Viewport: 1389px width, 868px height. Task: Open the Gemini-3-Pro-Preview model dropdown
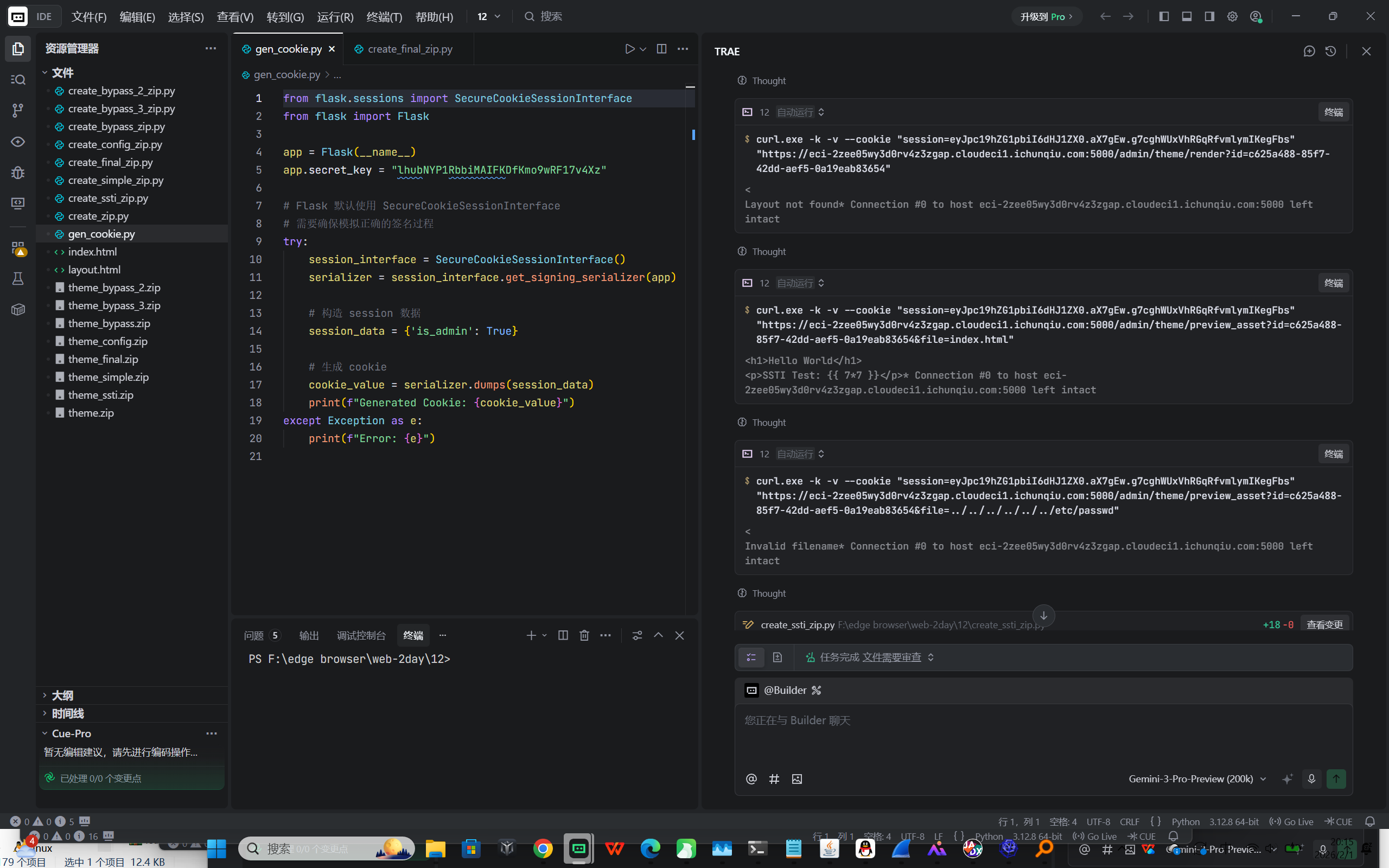(x=1197, y=779)
